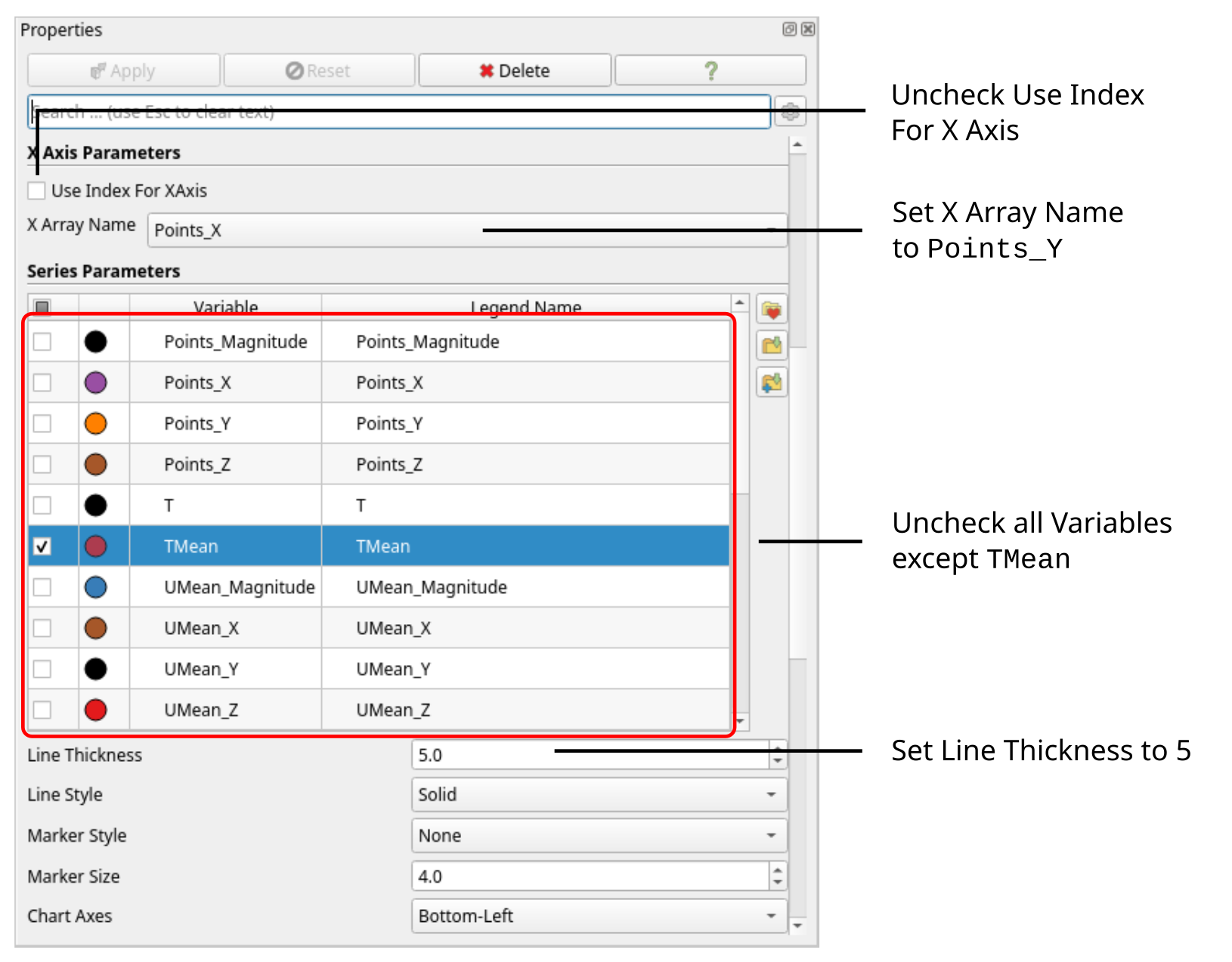Click the TMean series color swatch
Image resolution: width=1232 pixels, height=962 pixels.
click(96, 546)
